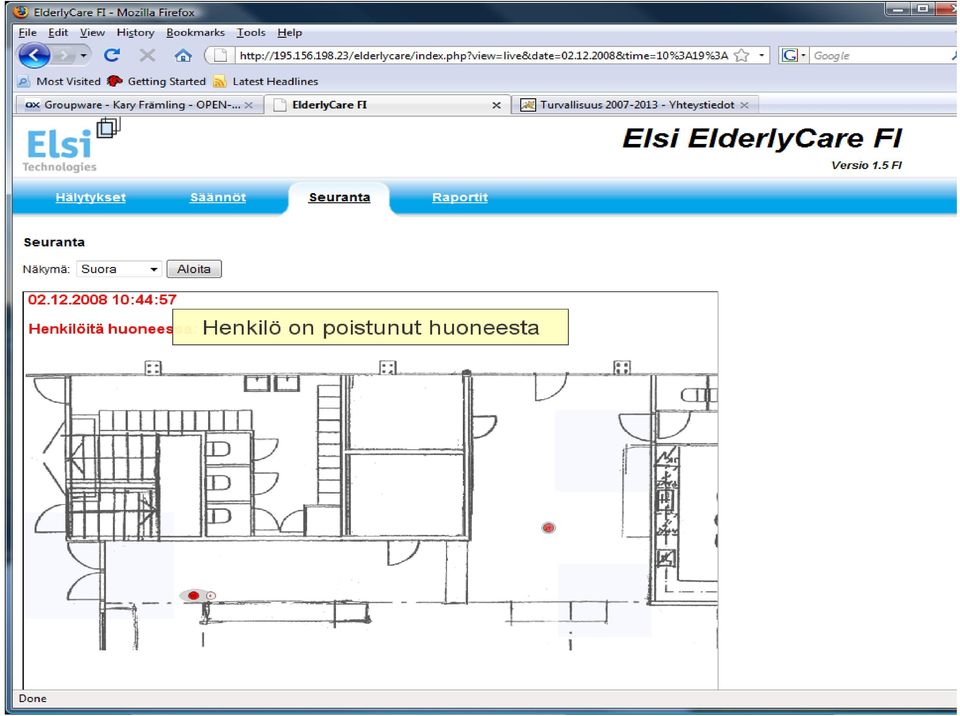Click the 'Henkilö on poistunut huoneesta' notification
The width and height of the screenshot is (960, 716).
click(x=370, y=327)
